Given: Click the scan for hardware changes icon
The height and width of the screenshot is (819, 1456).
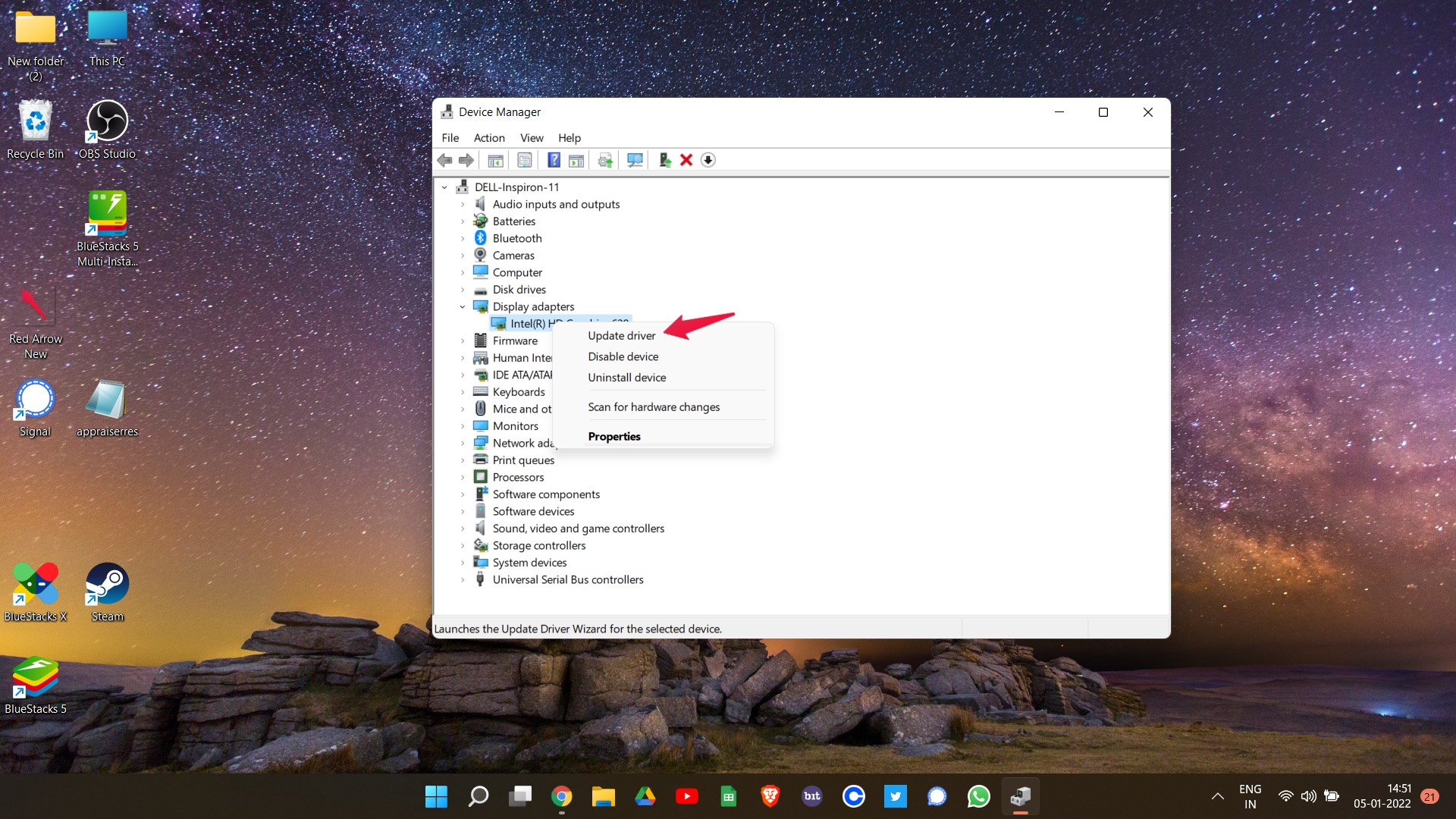Looking at the screenshot, I should (x=634, y=160).
